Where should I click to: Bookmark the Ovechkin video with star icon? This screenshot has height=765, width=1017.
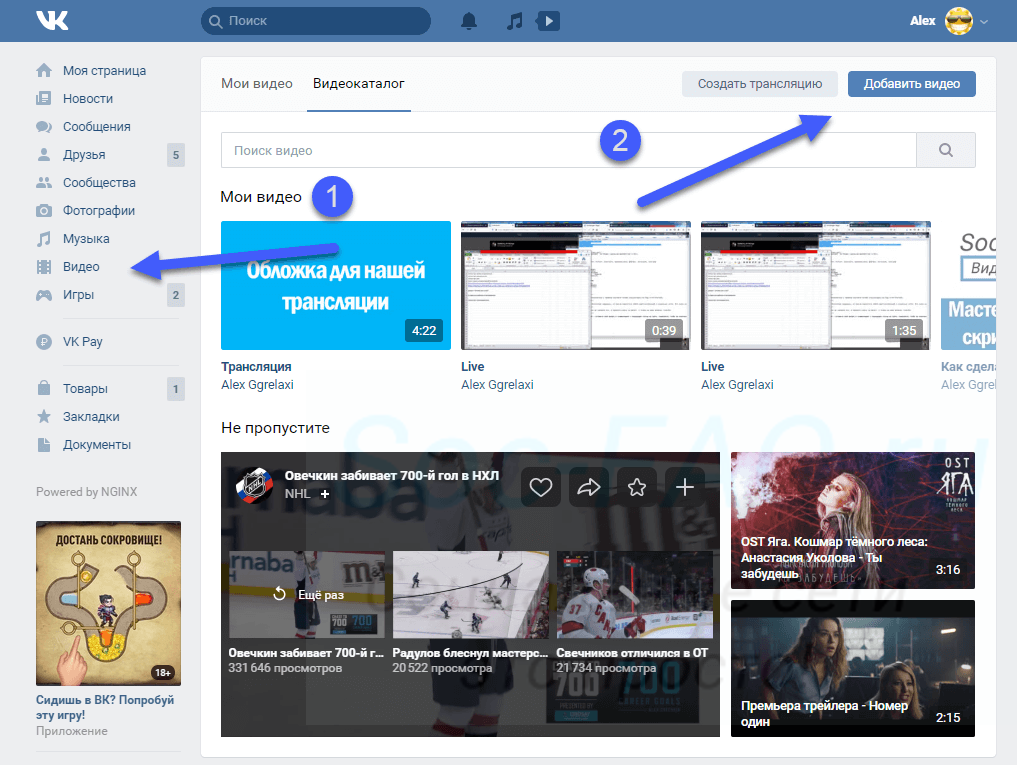point(637,487)
